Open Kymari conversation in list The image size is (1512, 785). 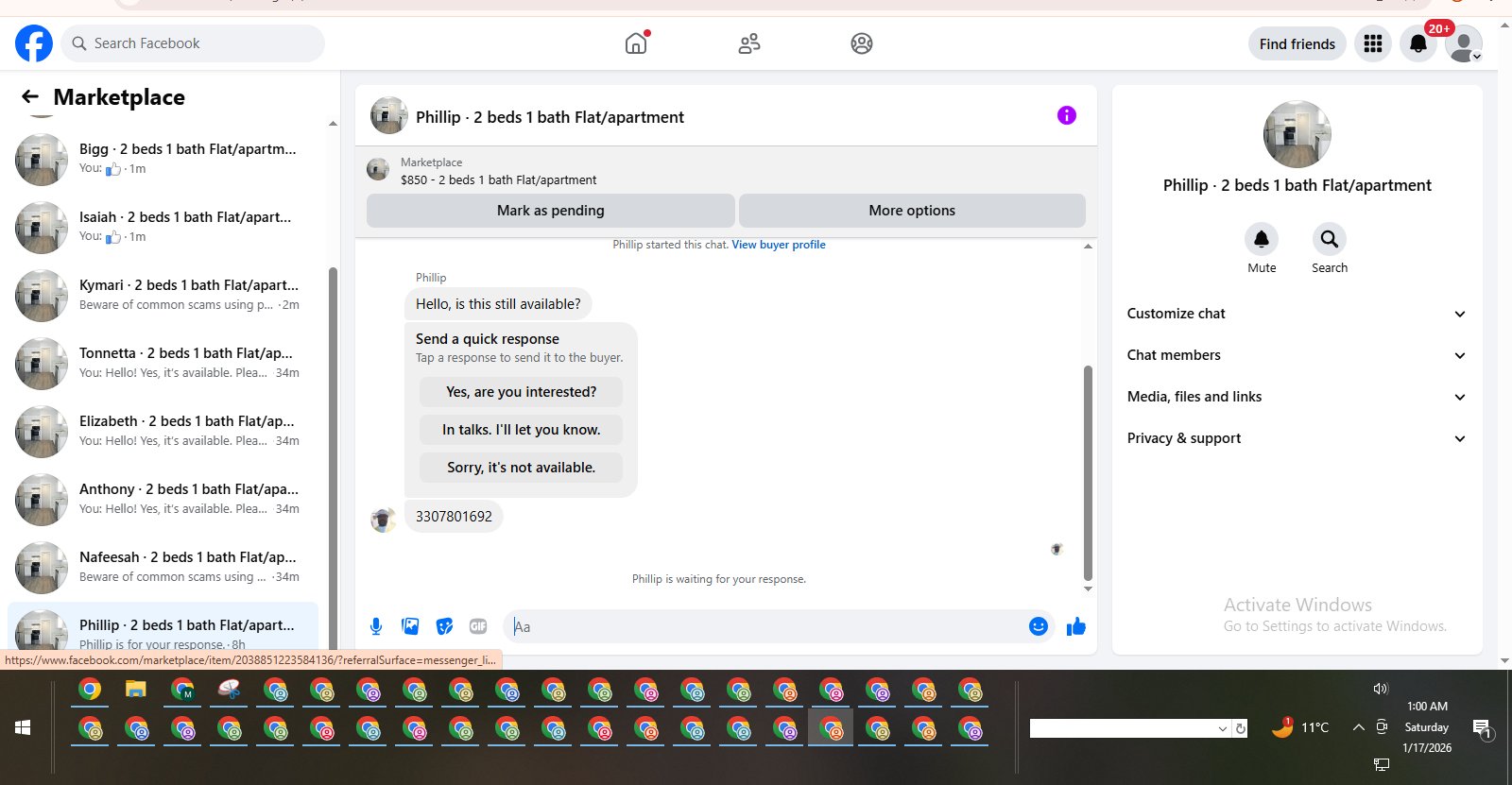pos(163,295)
